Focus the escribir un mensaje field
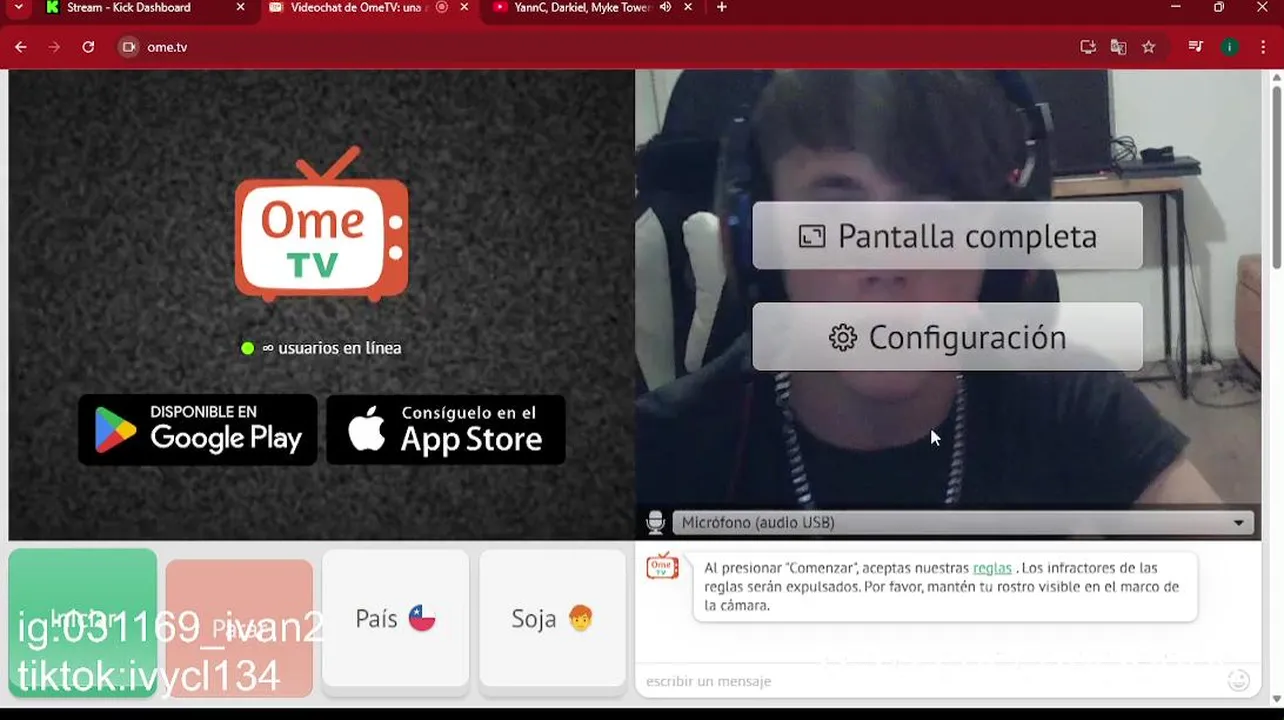 pyautogui.click(x=930, y=681)
